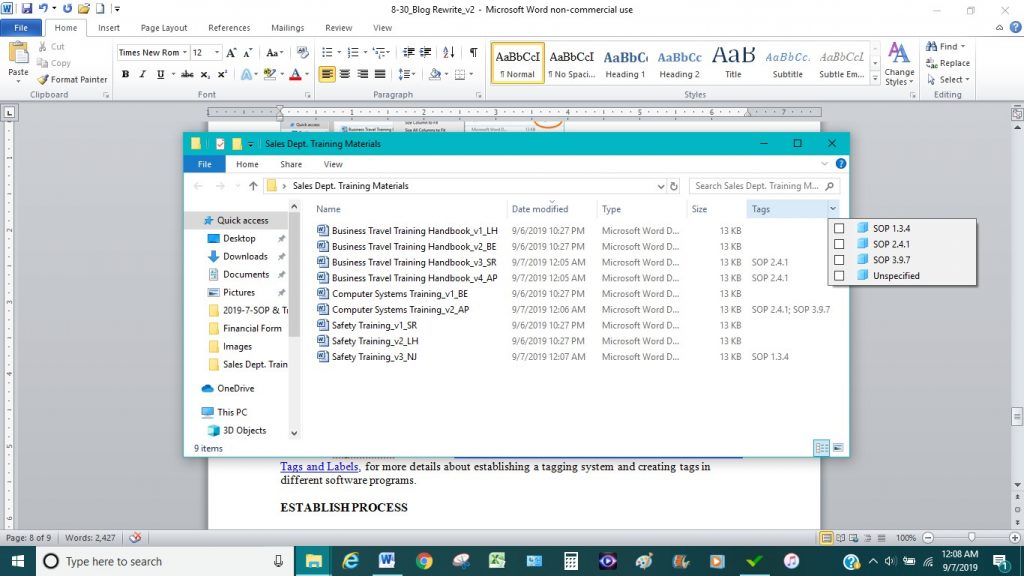The width and height of the screenshot is (1024, 576).
Task: Open Explorer help question mark icon
Action: click(x=840, y=164)
